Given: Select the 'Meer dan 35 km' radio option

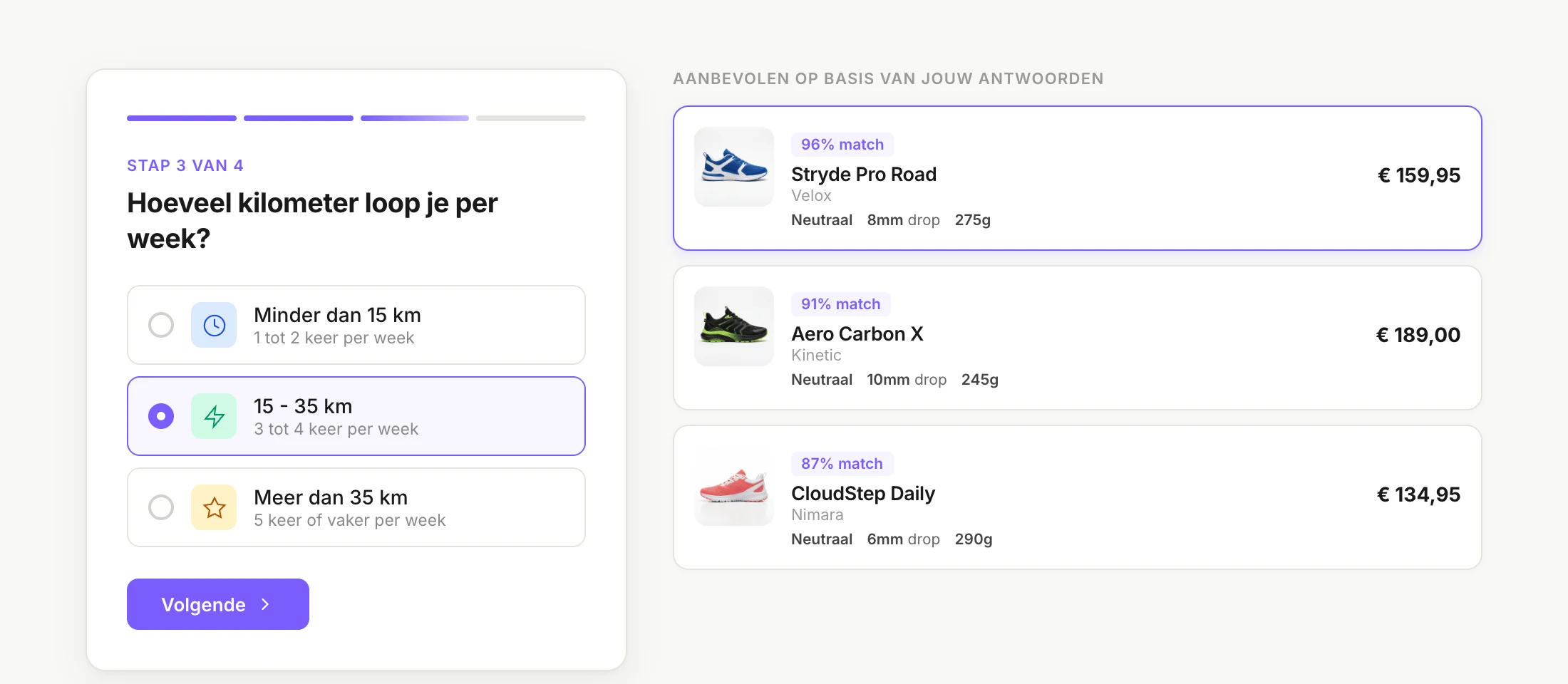Looking at the screenshot, I should (x=161, y=507).
